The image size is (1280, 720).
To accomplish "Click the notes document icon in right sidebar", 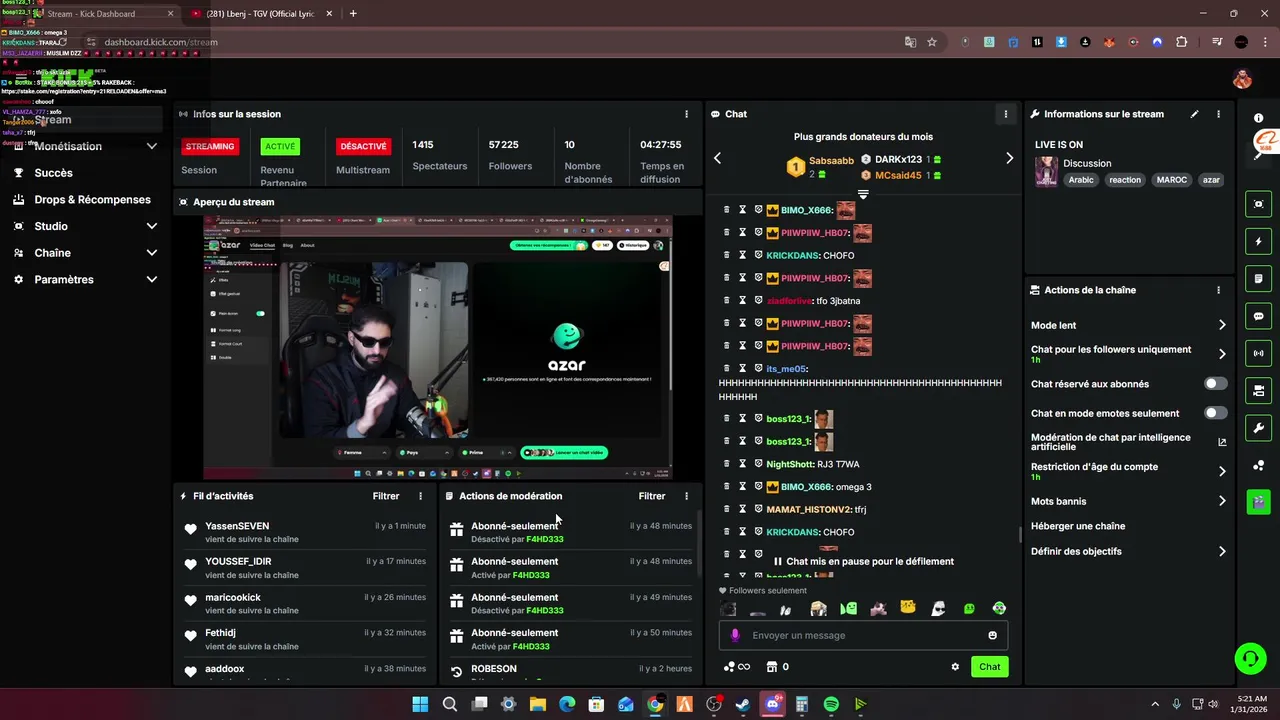I will (1258, 278).
